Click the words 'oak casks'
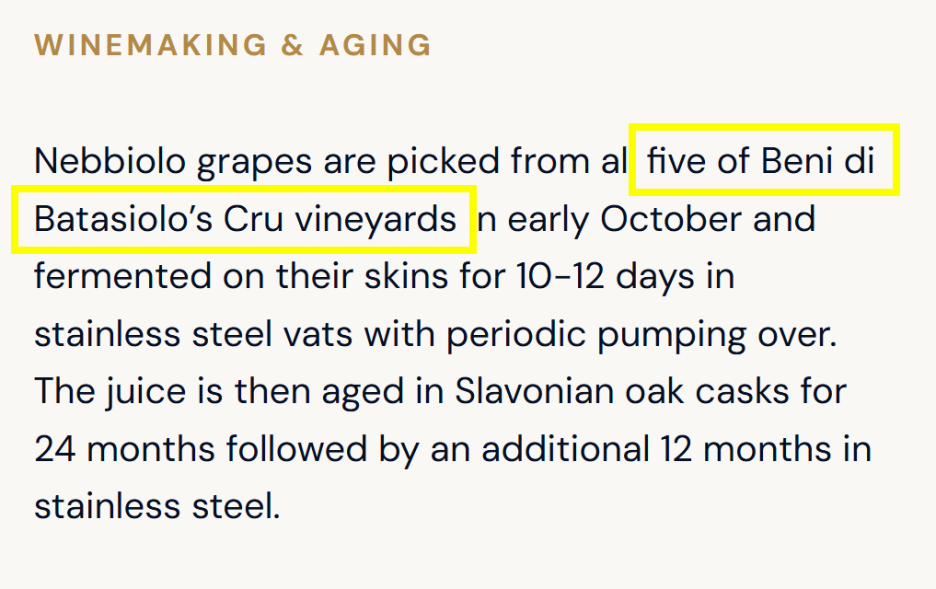Image resolution: width=936 pixels, height=589 pixels. pyautogui.click(x=707, y=392)
